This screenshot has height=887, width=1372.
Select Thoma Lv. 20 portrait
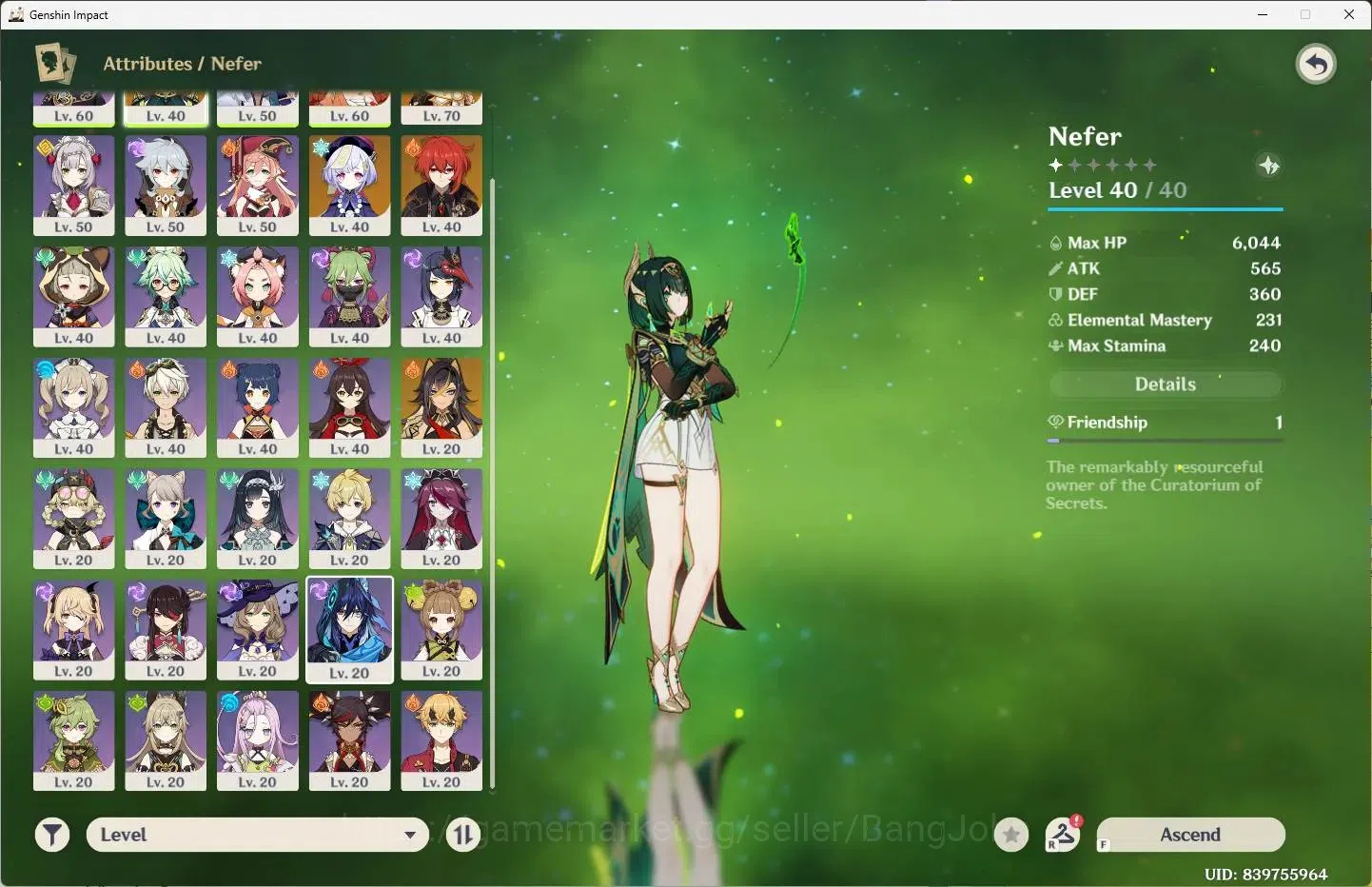point(442,740)
